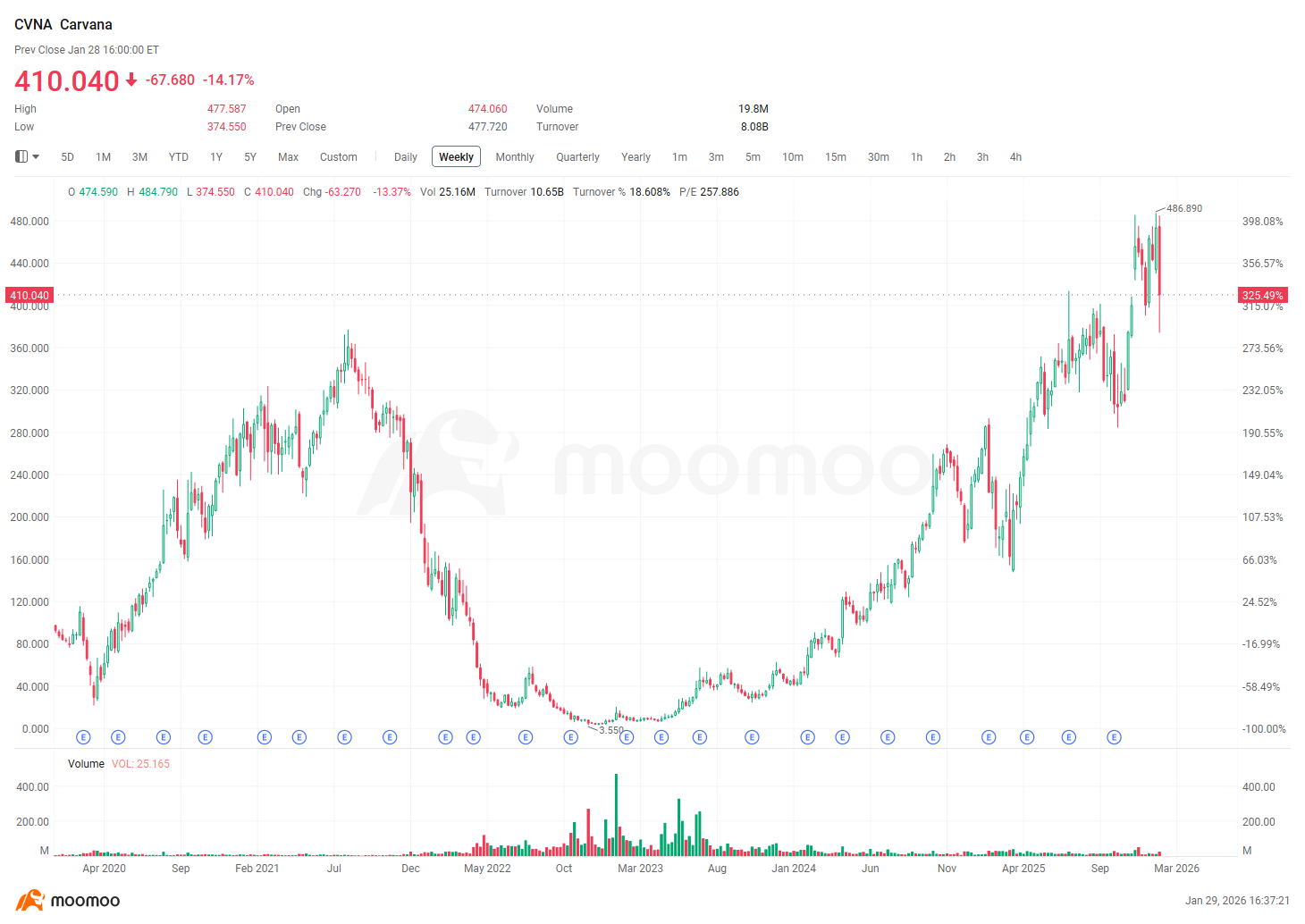Open the layout dropdown arrow
The height and width of the screenshot is (924, 1305).
tap(36, 157)
